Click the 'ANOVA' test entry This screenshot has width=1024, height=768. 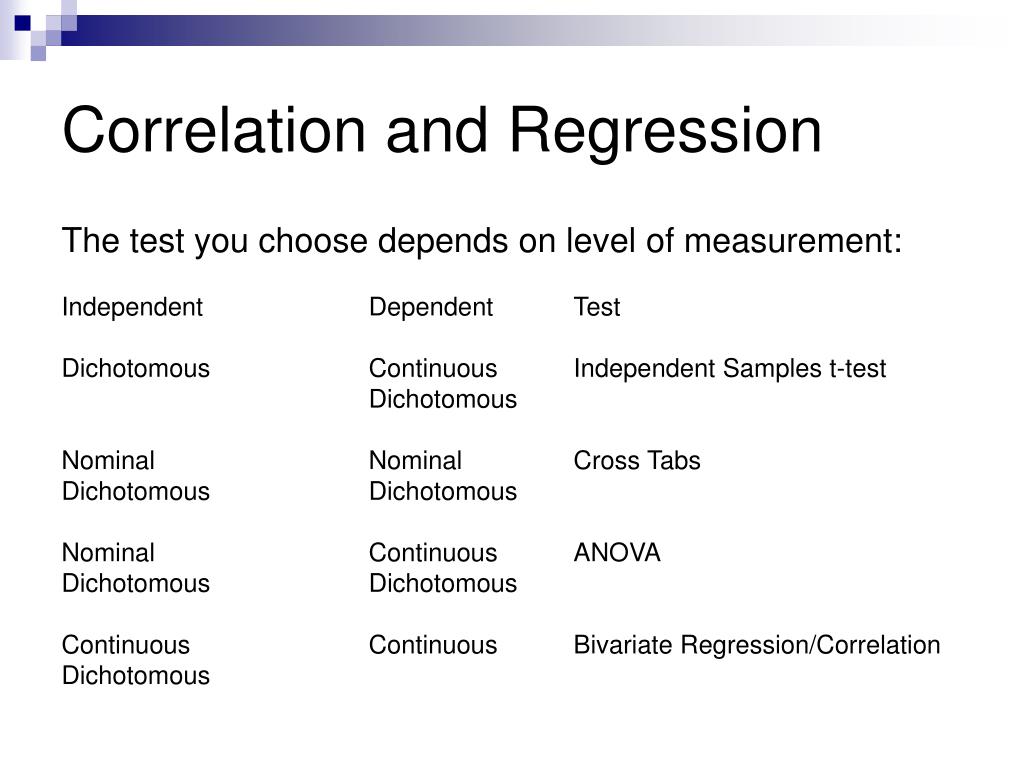point(617,552)
